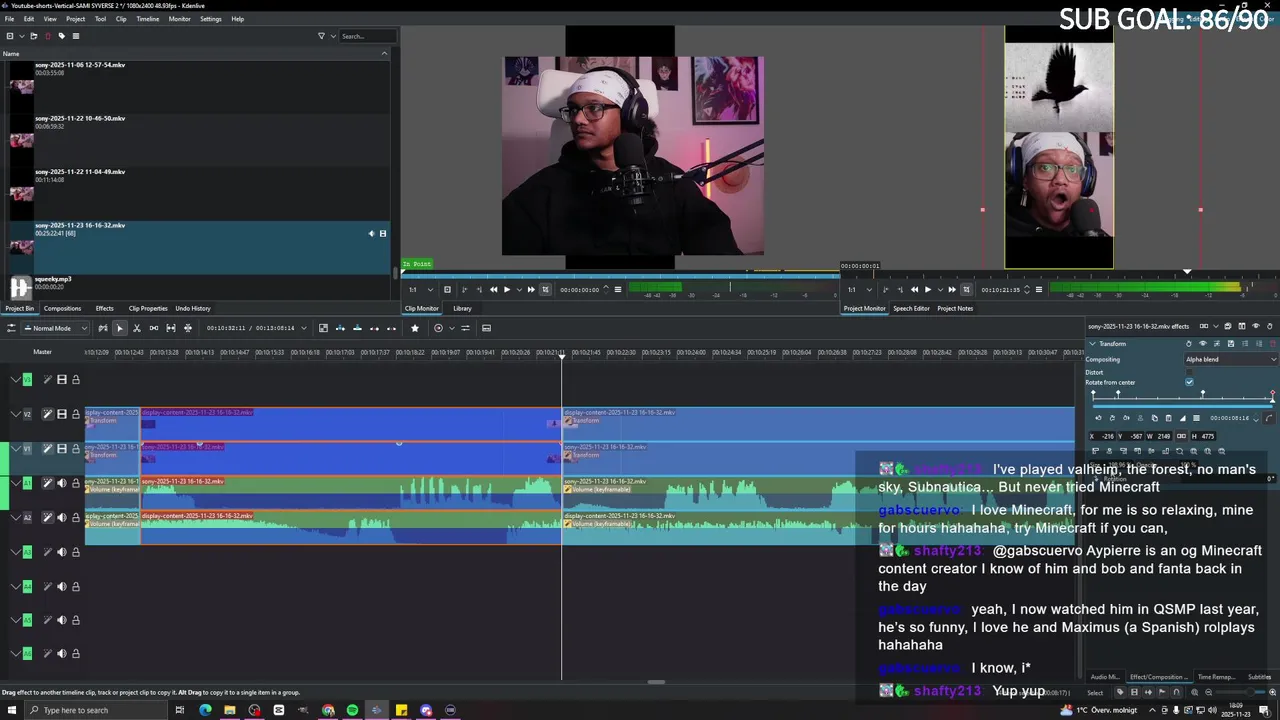This screenshot has height=720, width=1280.
Task: Open the project bin filter funnel icon
Action: click(x=321, y=36)
